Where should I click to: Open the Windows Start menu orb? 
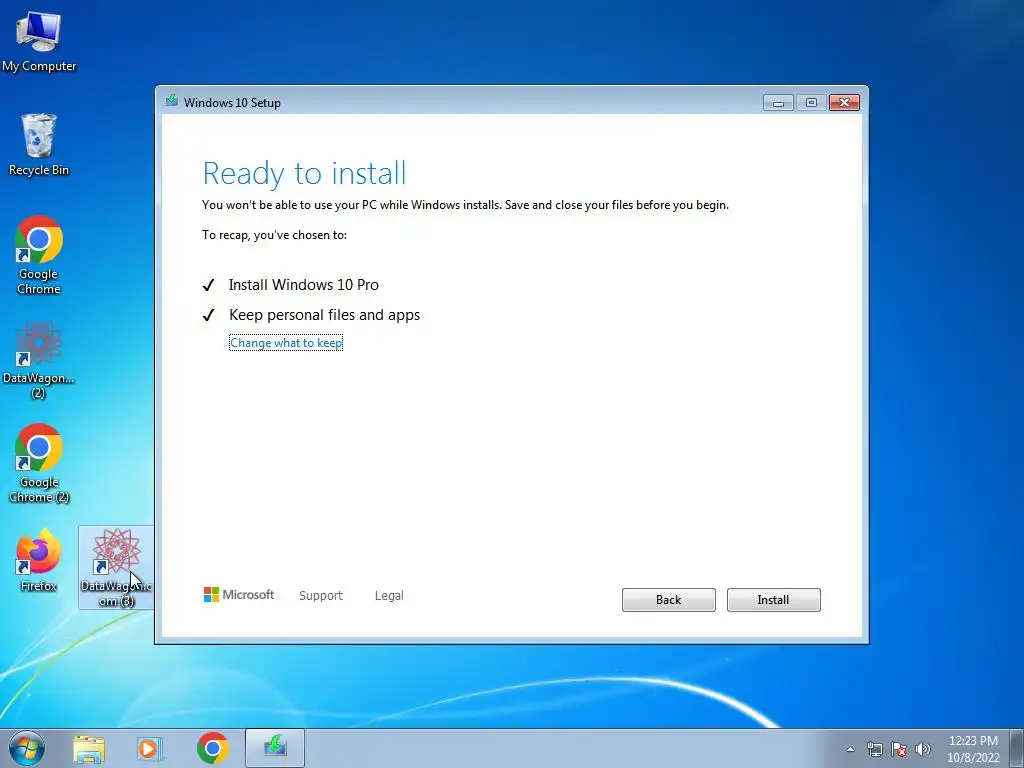(27, 748)
